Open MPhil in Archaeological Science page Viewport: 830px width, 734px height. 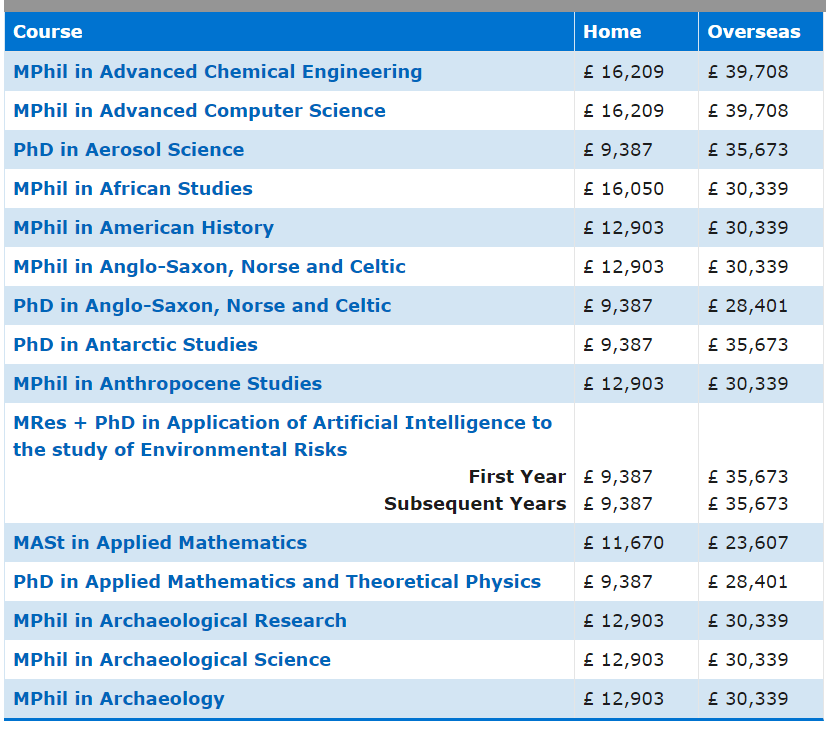(172, 660)
